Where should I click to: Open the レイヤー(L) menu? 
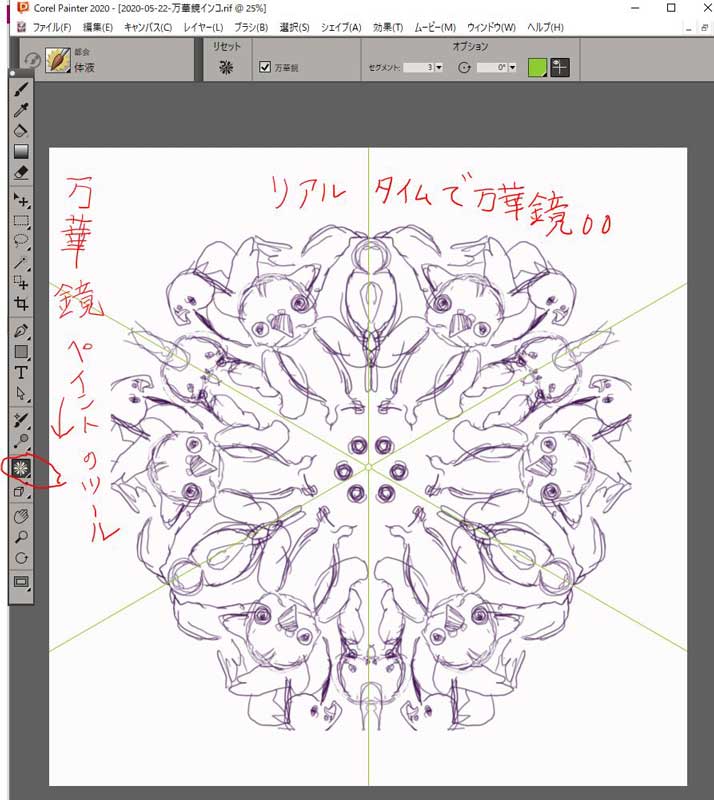[203, 28]
